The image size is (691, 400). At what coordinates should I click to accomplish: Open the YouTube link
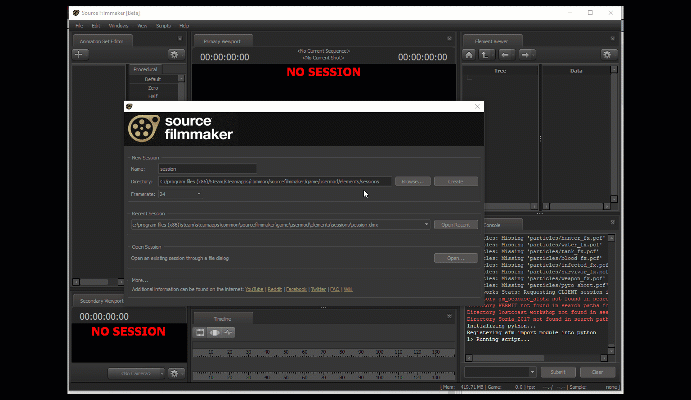[254, 289]
